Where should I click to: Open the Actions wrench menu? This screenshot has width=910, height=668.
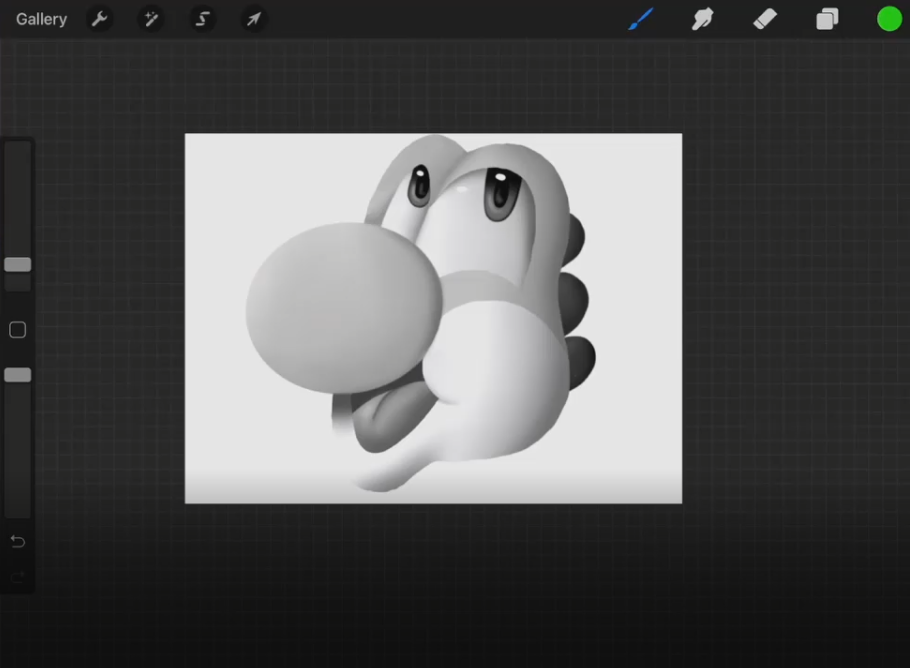(100, 19)
